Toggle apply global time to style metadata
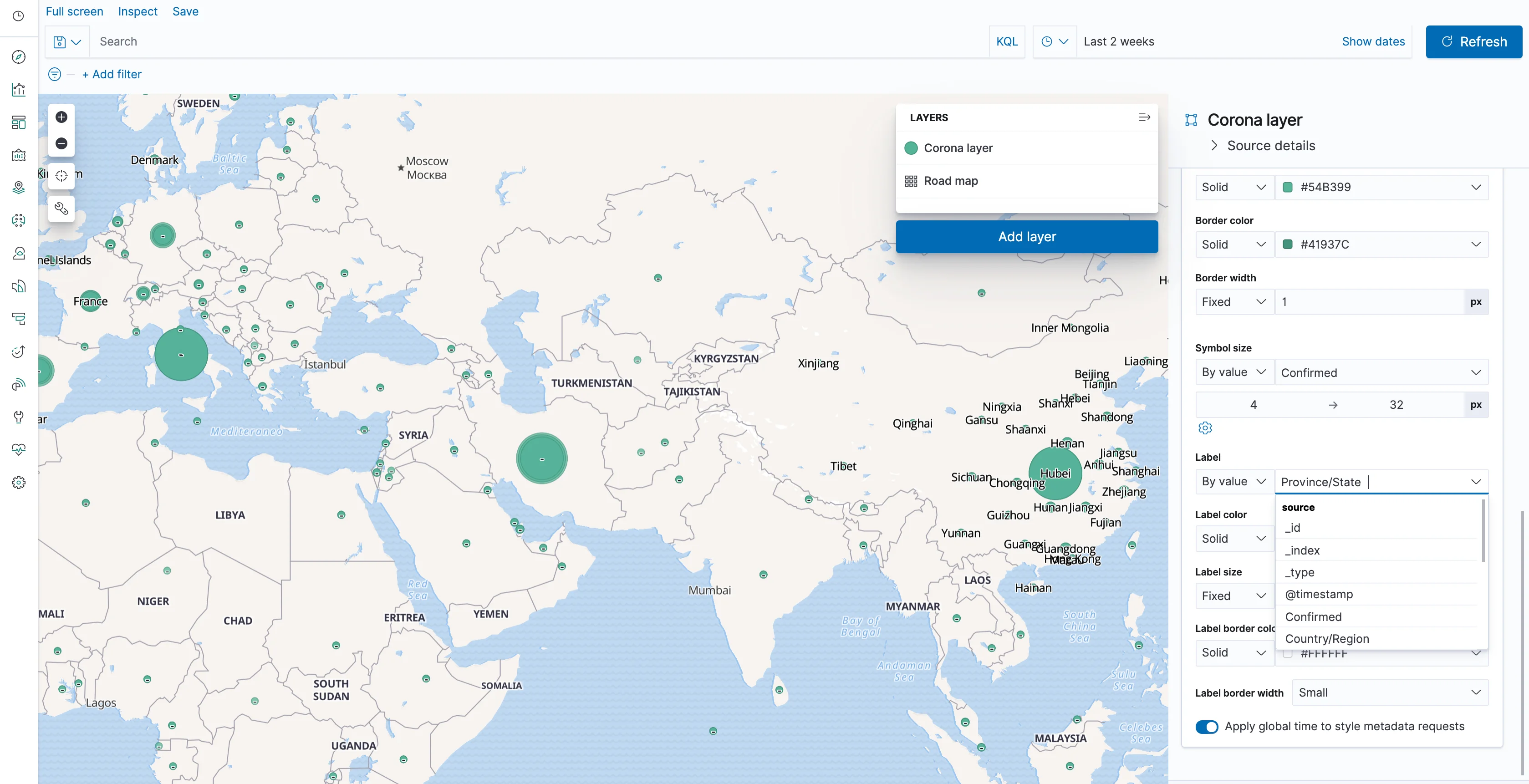The image size is (1529, 784). (1207, 727)
